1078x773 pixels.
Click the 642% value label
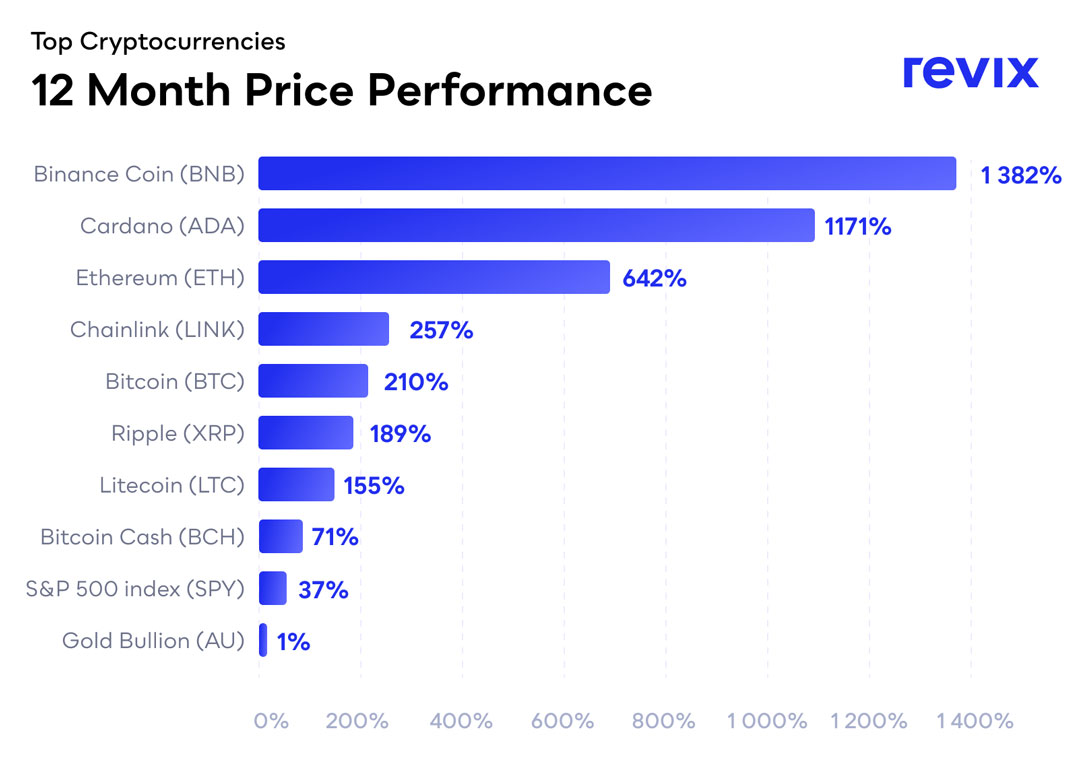point(654,279)
